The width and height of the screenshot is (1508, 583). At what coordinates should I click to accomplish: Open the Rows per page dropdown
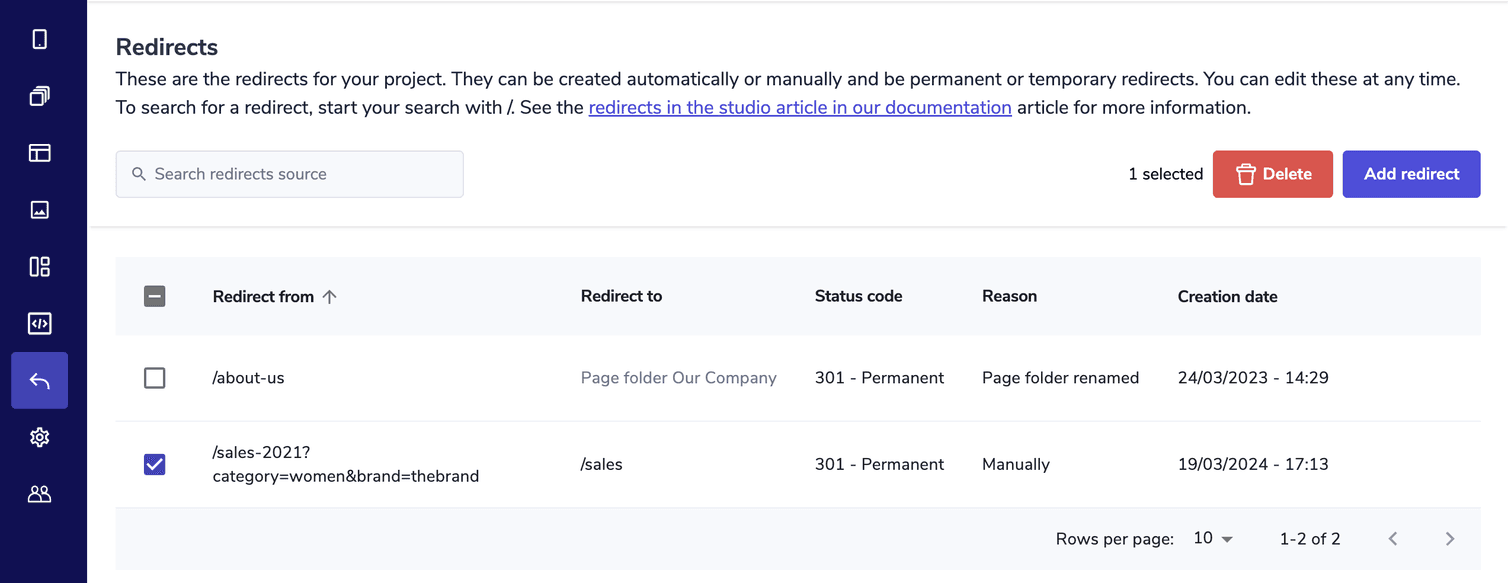1212,538
